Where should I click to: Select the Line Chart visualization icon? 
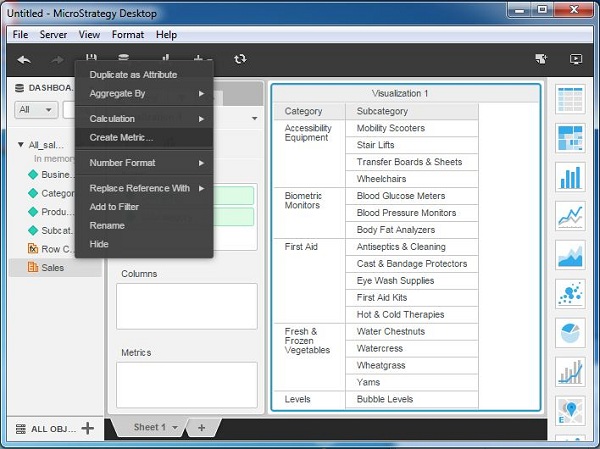(x=571, y=216)
